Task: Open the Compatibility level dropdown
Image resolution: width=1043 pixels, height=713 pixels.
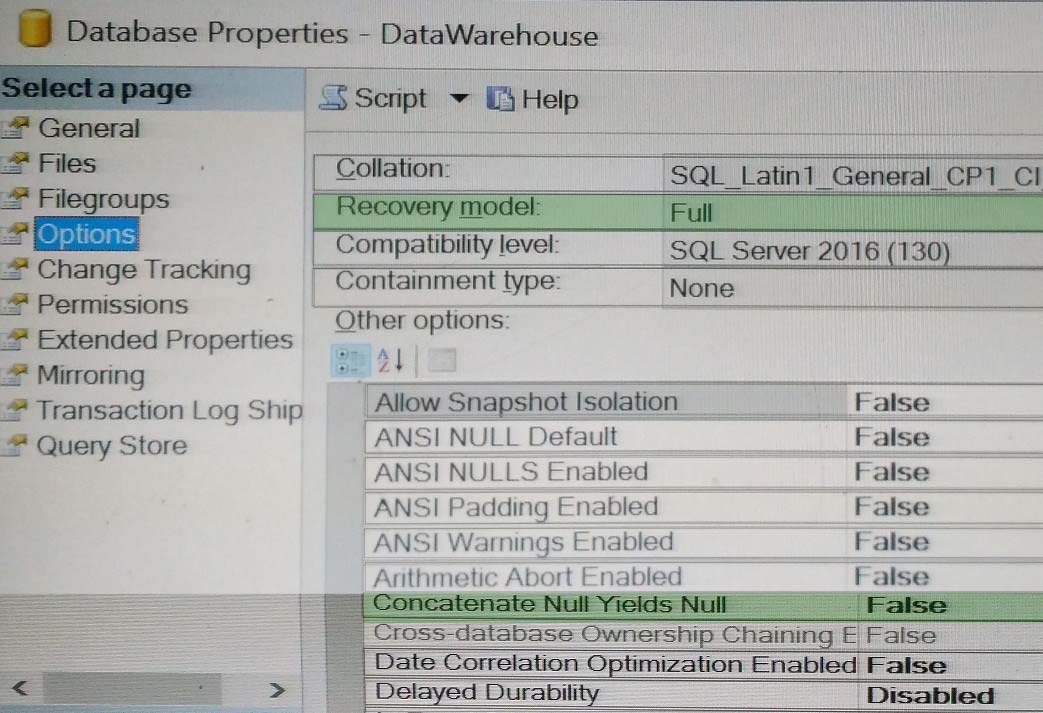Action: pos(853,251)
